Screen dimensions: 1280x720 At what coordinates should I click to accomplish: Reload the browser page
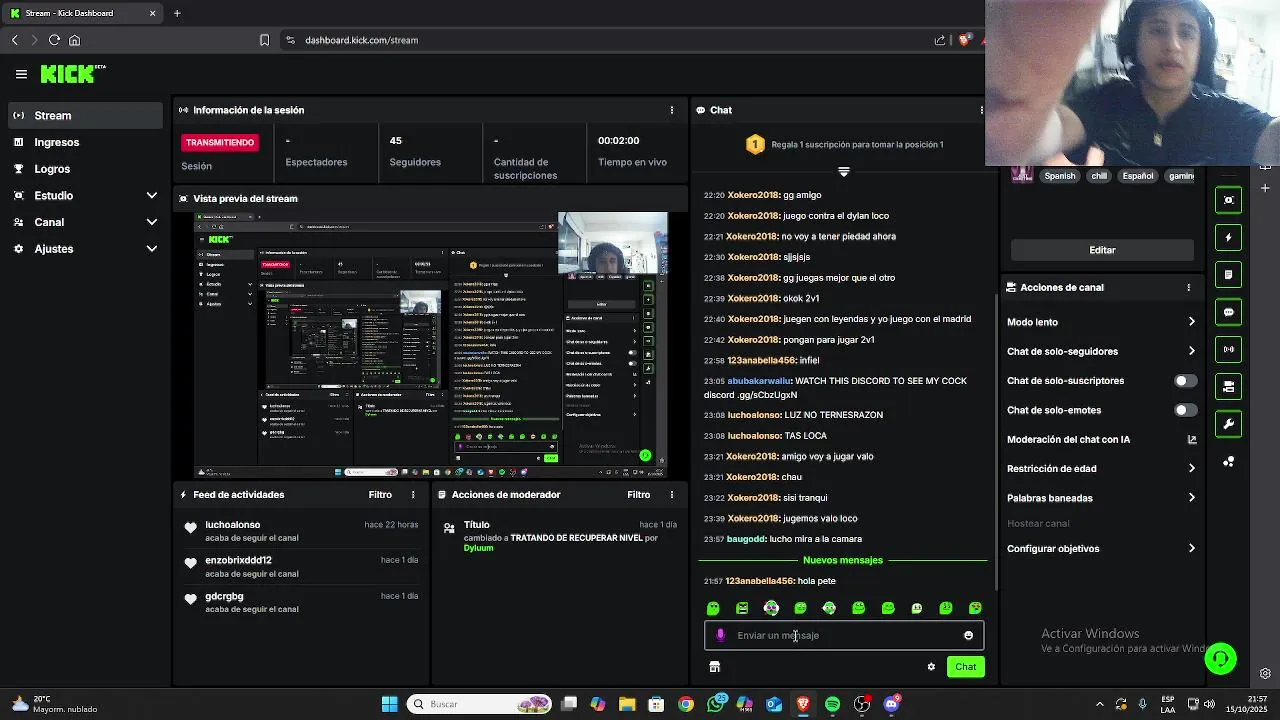pos(54,40)
